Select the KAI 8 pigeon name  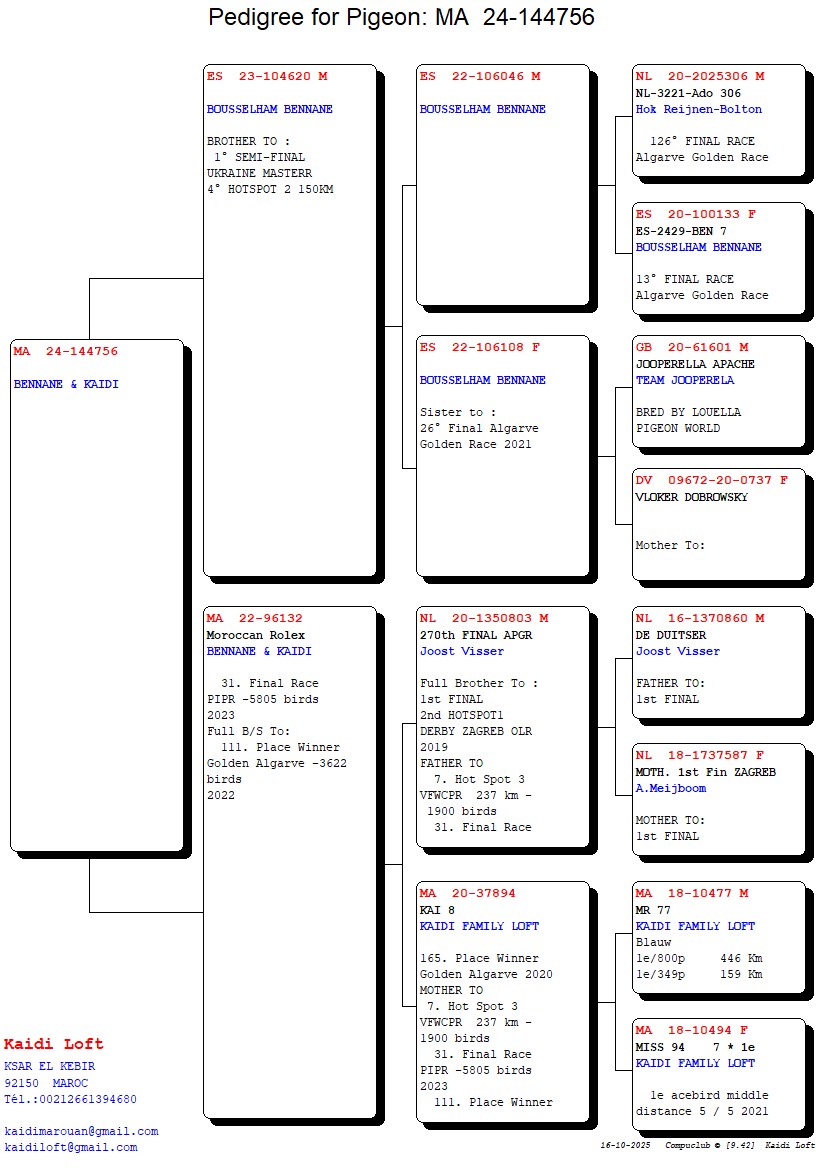tap(437, 910)
